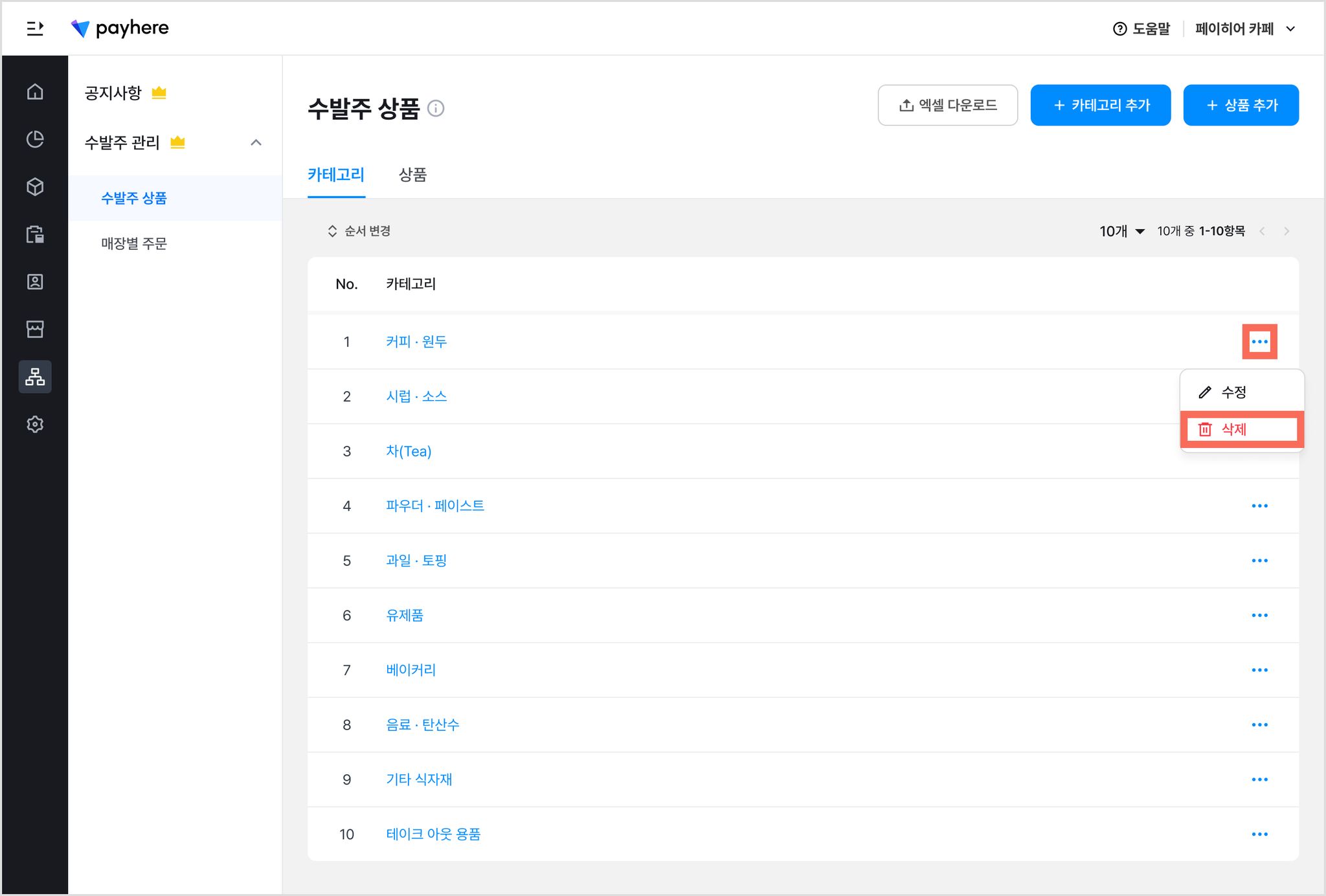The height and width of the screenshot is (896, 1326).
Task: Click the 엑셀 다운로드 button
Action: tap(948, 105)
